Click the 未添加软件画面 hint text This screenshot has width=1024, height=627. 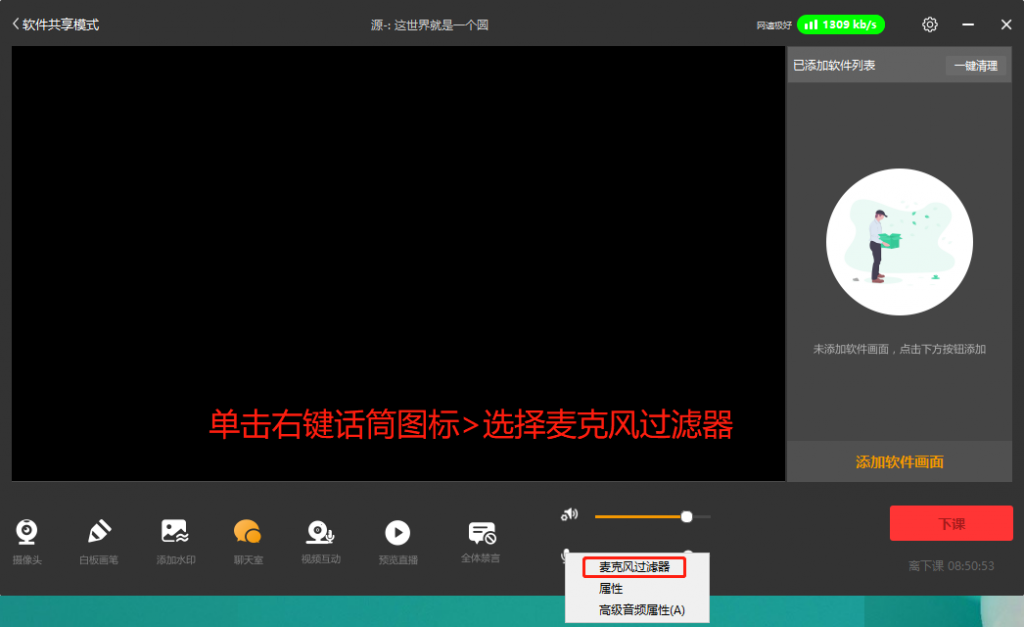click(x=899, y=349)
